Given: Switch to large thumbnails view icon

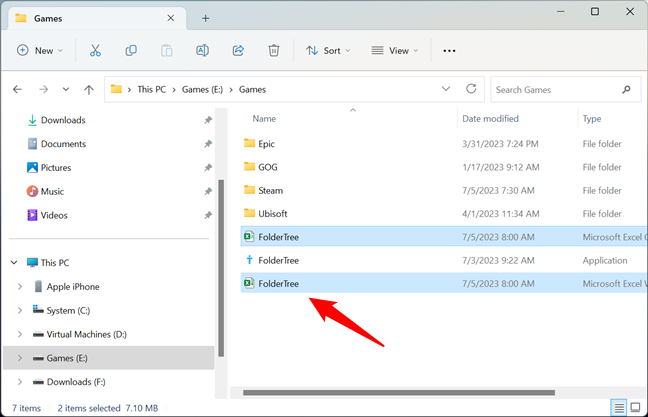Looking at the screenshot, I should click(x=635, y=407).
